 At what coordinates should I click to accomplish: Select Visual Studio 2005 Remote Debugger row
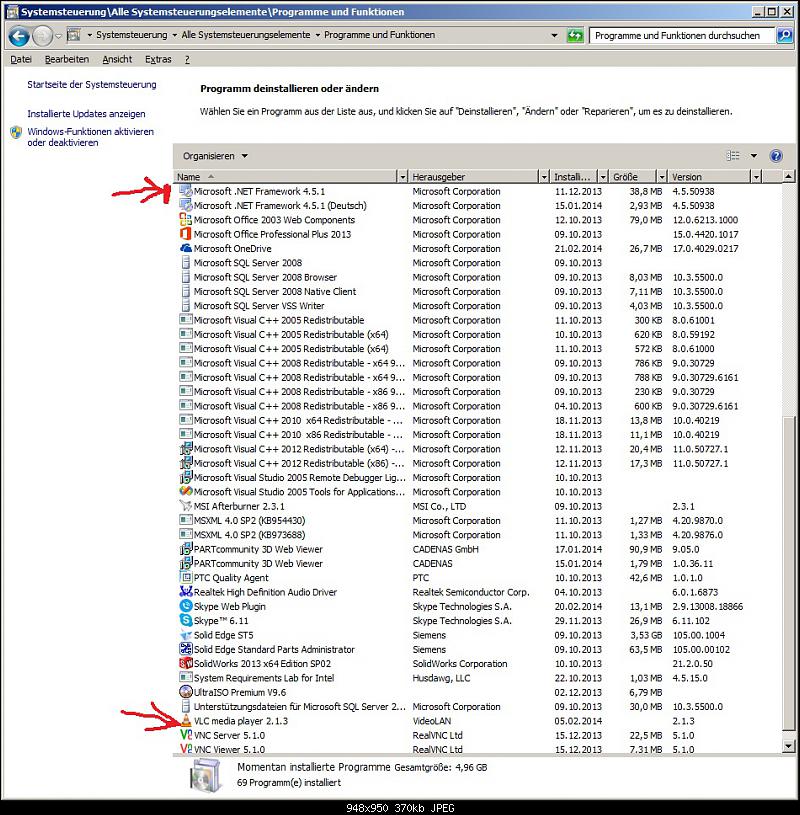(x=477, y=477)
